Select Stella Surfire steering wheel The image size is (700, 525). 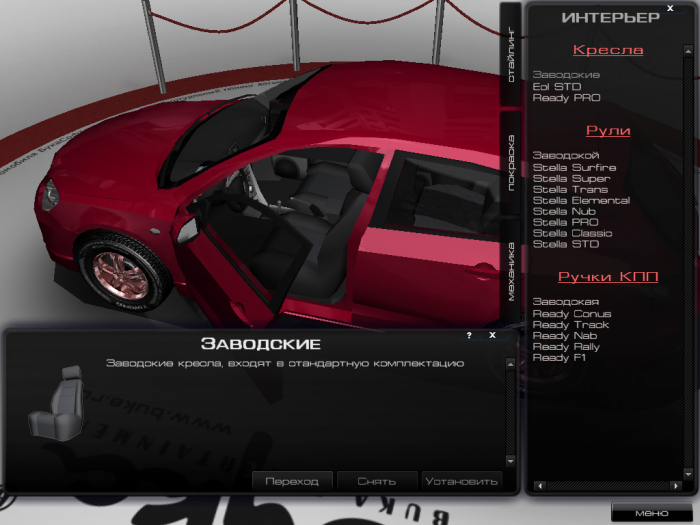[x=575, y=167]
